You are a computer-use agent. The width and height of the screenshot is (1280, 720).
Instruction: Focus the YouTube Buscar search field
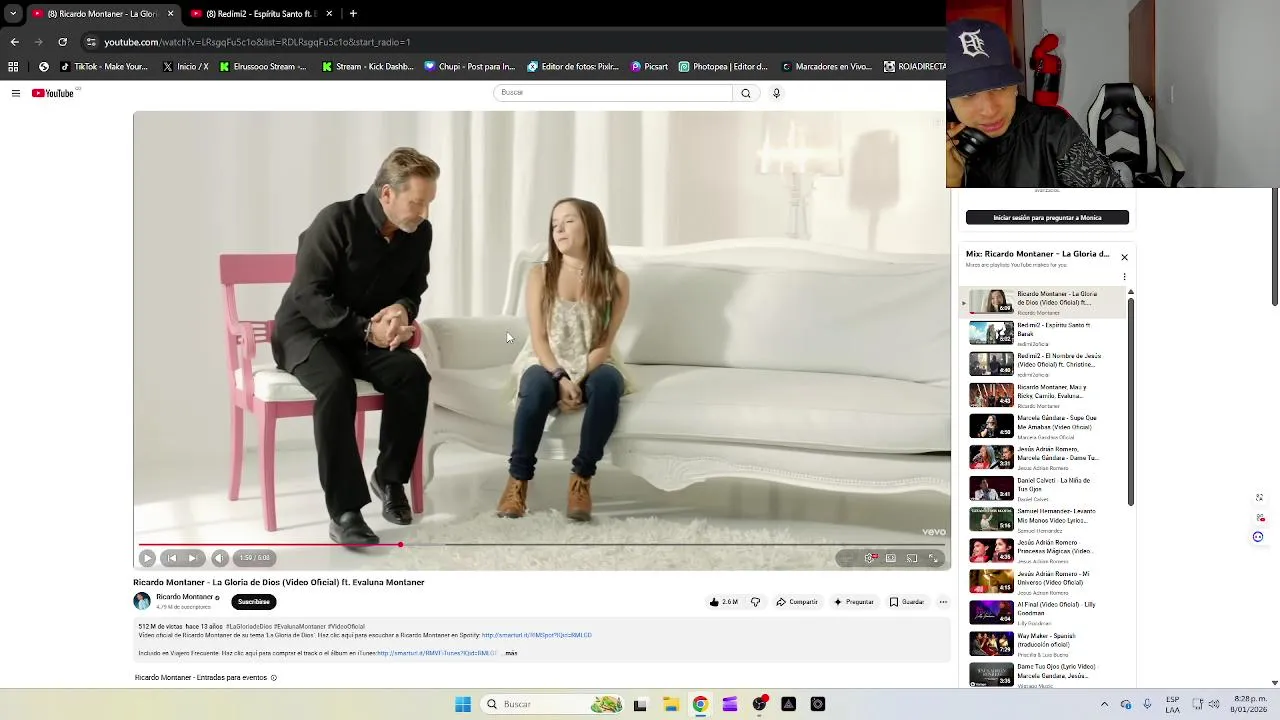tap(613, 92)
